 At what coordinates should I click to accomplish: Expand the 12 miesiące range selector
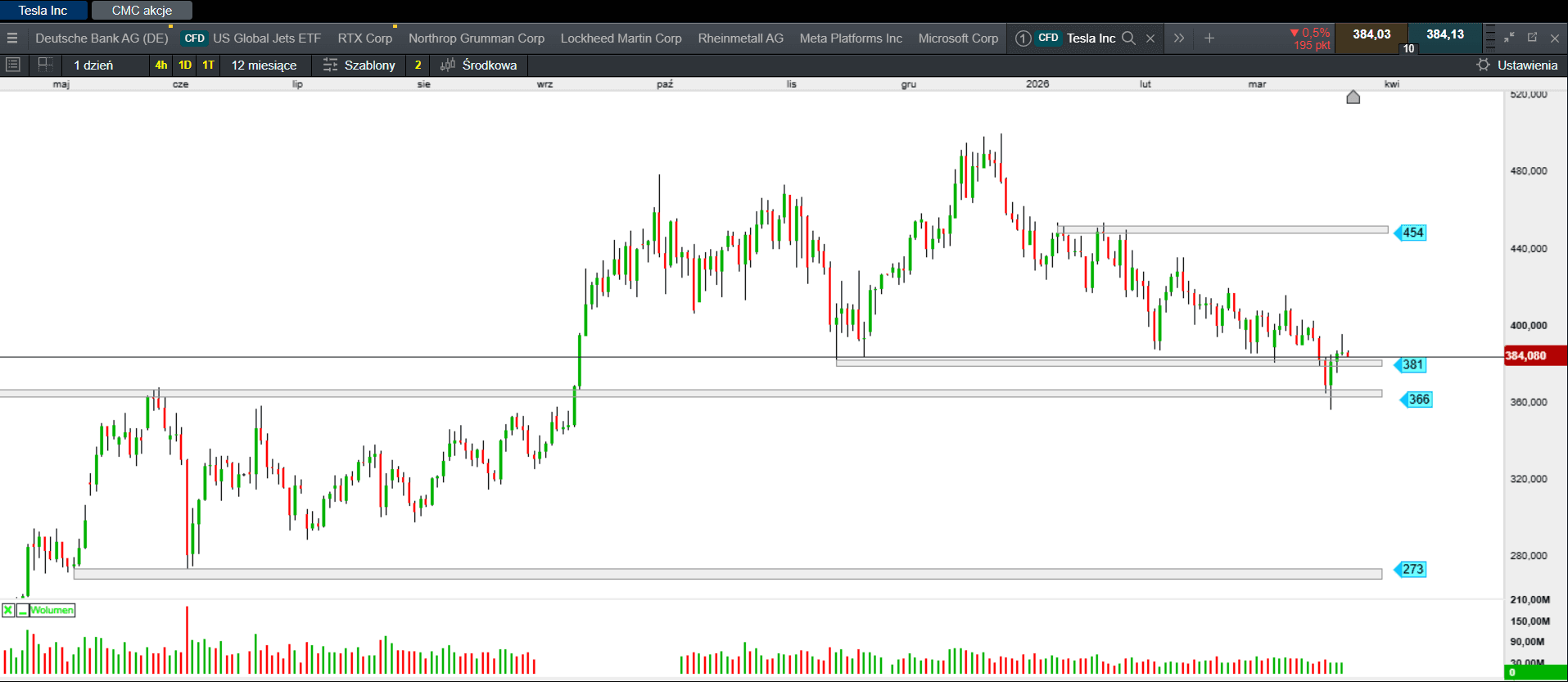[x=264, y=65]
